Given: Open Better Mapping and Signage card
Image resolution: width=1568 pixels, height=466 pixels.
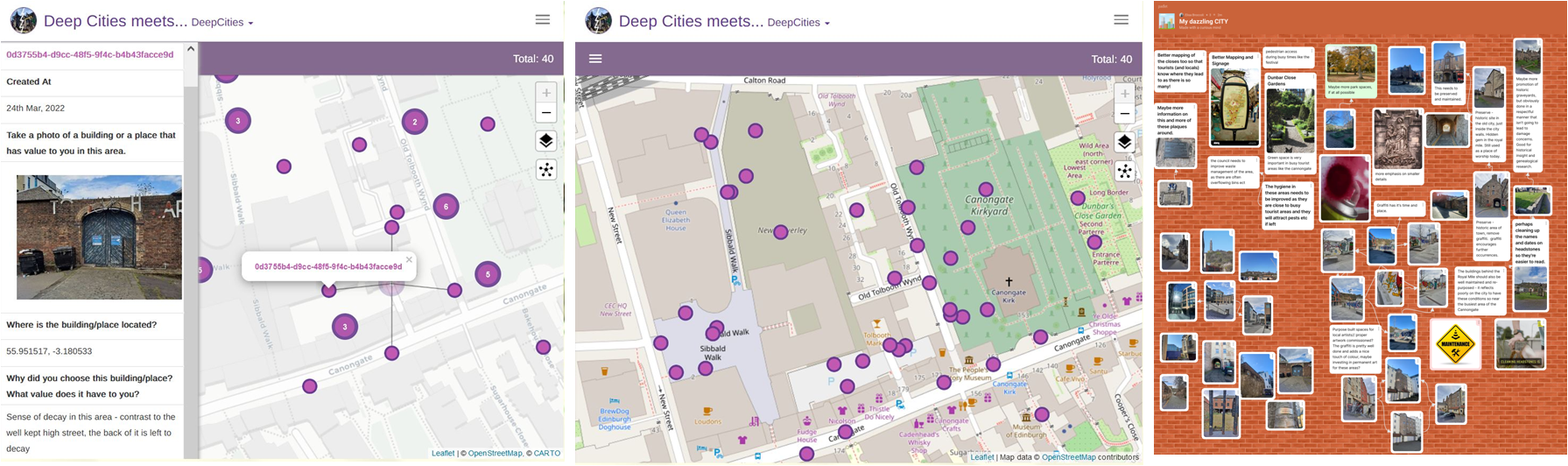Looking at the screenshot, I should point(1234,100).
